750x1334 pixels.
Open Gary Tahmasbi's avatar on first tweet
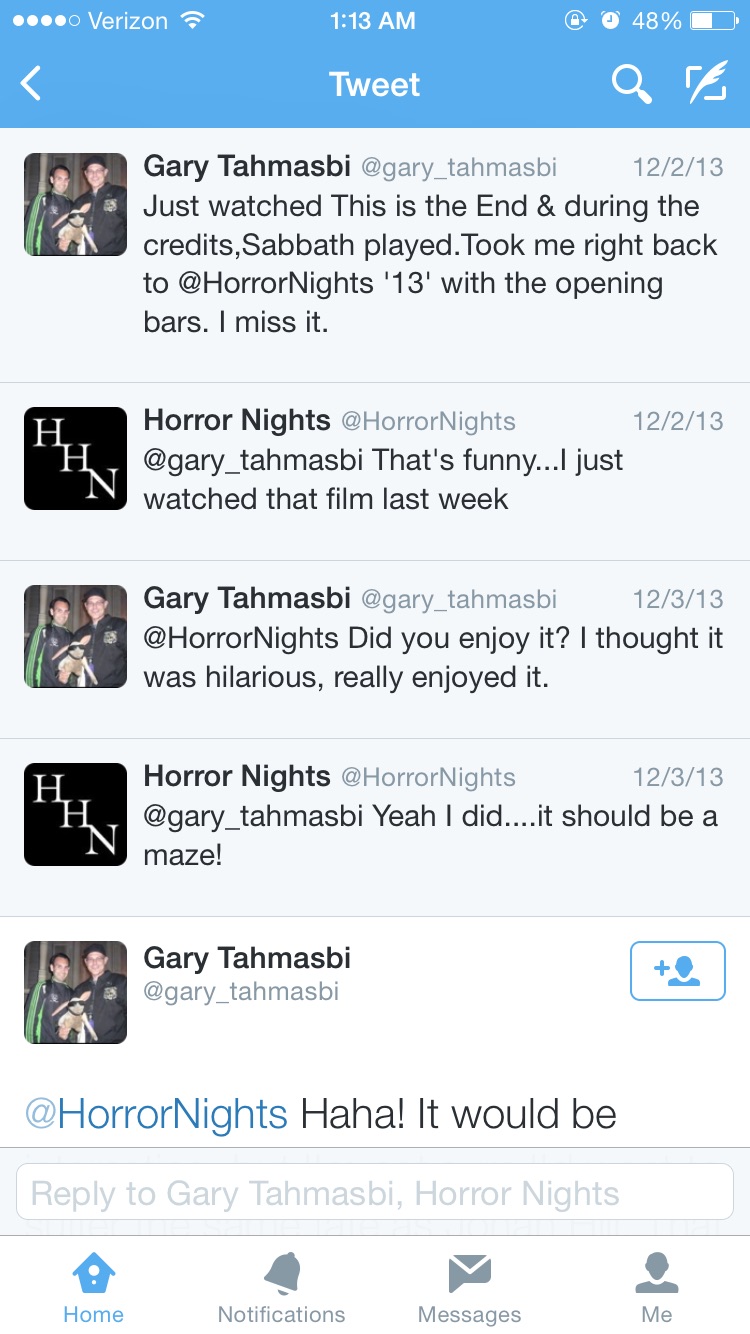[x=76, y=205]
